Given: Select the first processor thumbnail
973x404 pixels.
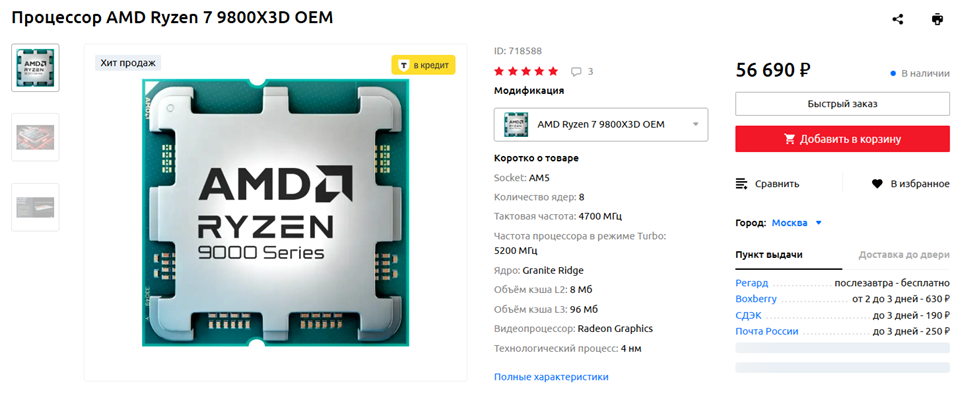Looking at the screenshot, I should tap(35, 68).
